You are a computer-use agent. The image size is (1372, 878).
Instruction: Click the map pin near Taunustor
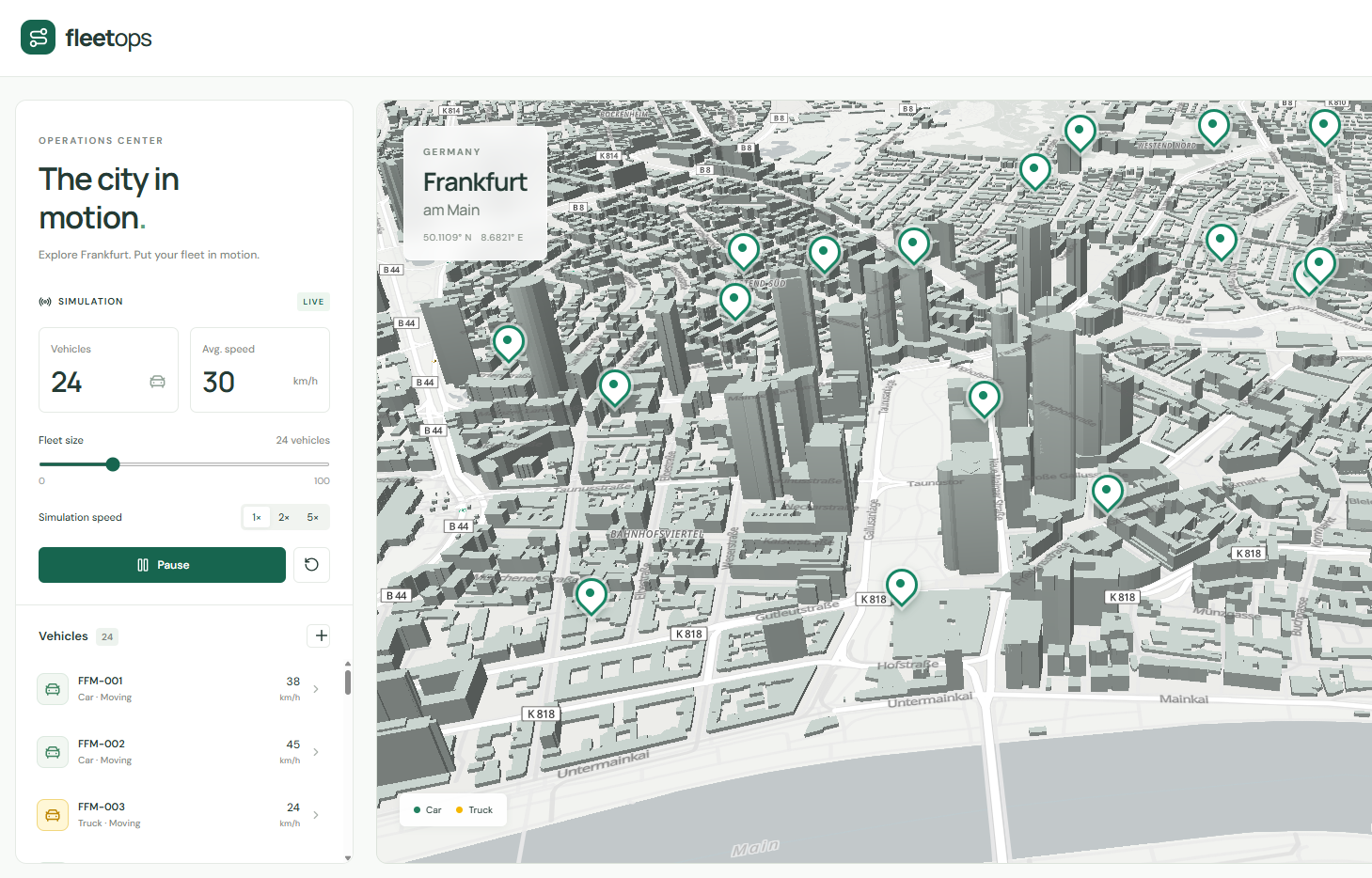985,399
